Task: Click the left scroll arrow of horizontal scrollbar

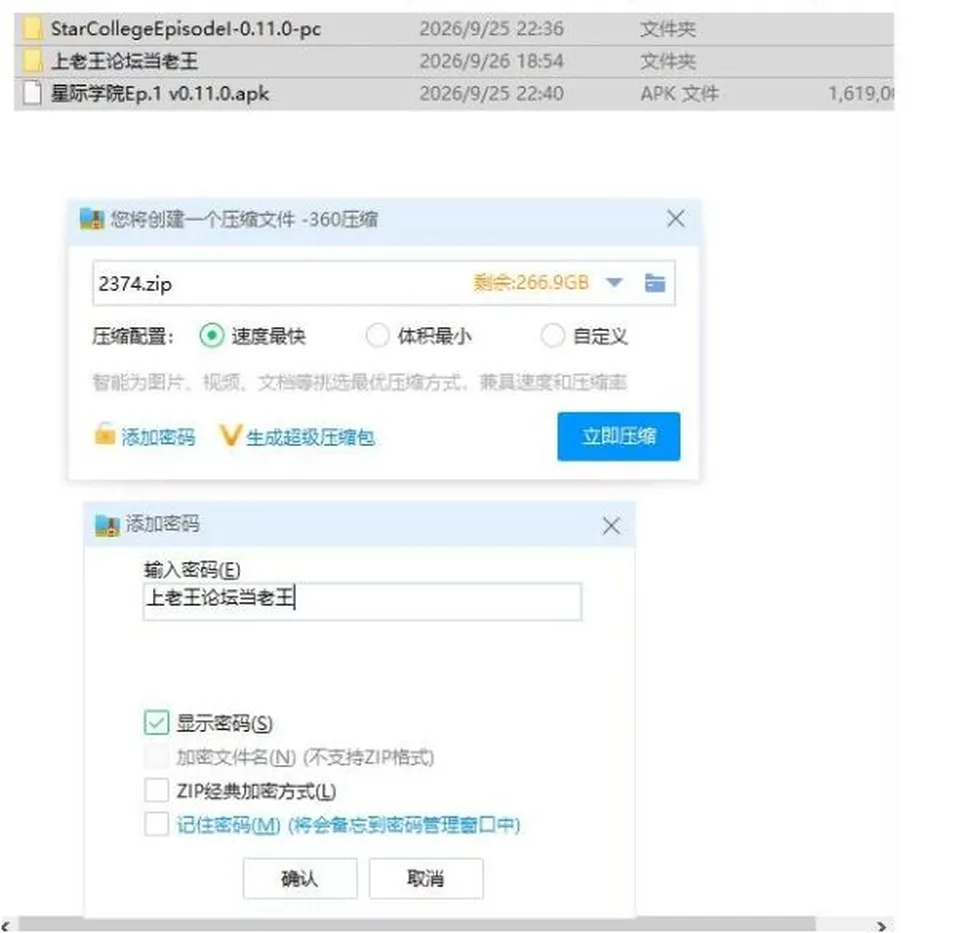Action: click(x=6, y=926)
